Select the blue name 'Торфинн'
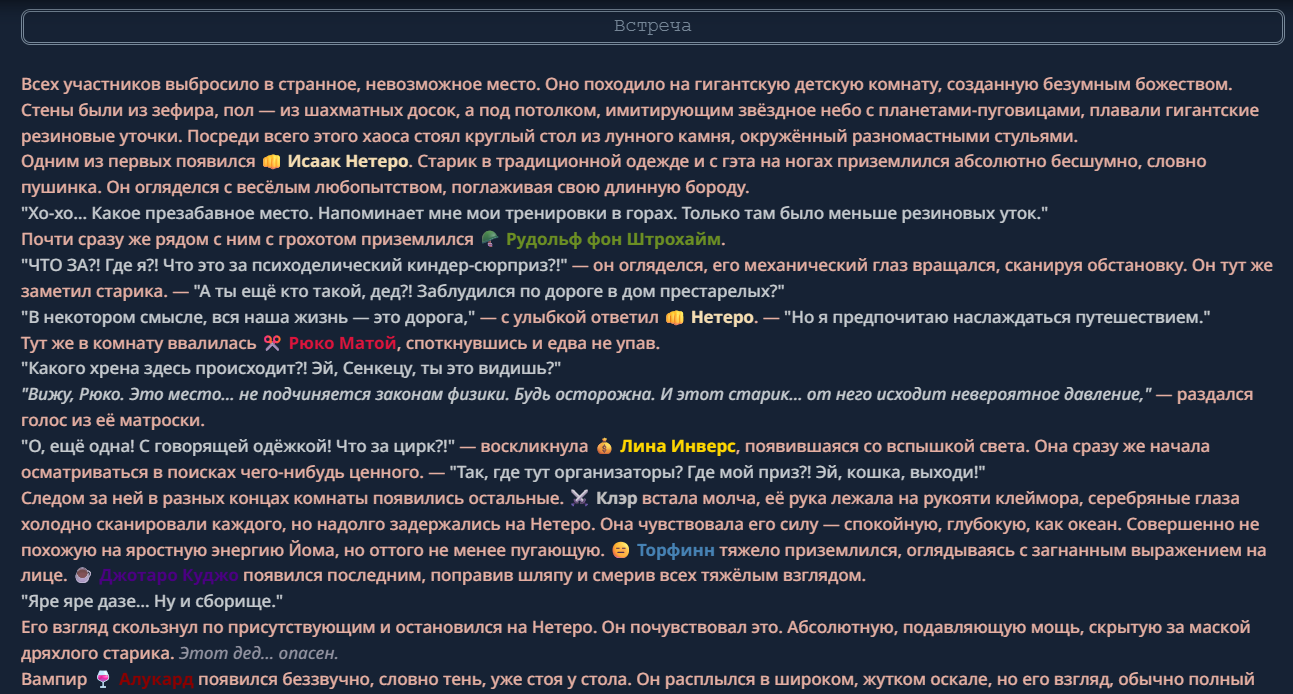 click(675, 550)
